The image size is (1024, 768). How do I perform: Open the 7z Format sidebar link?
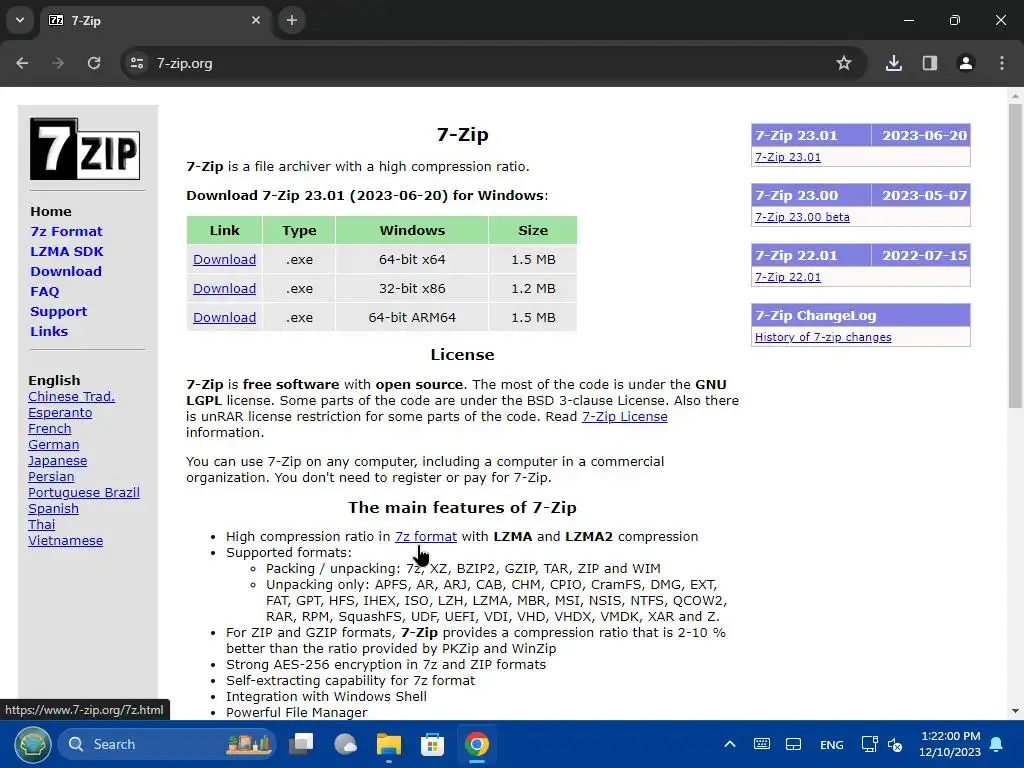[x=66, y=231]
